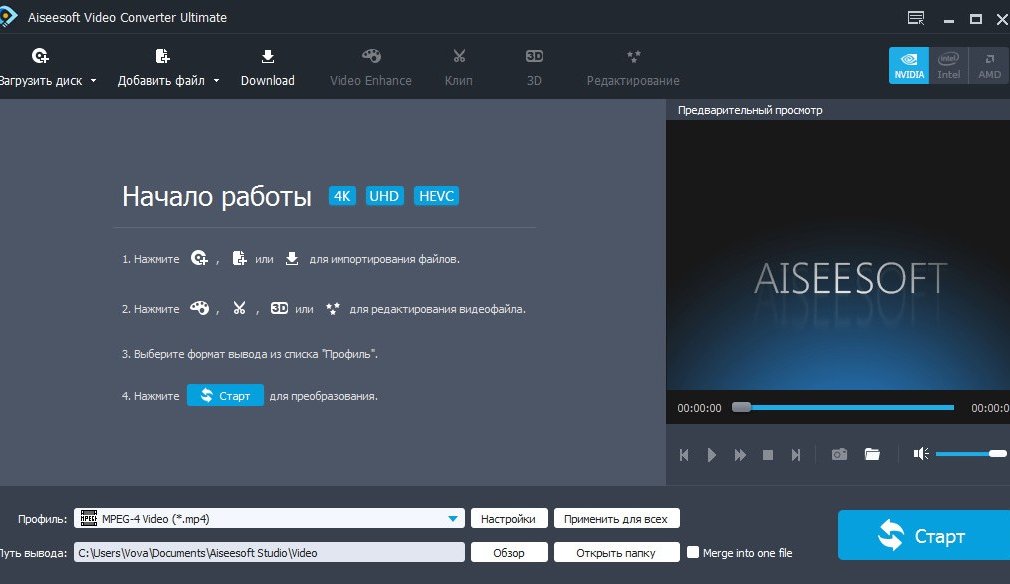Minimize the Aiseesoft window
1010x584 pixels.
948,19
